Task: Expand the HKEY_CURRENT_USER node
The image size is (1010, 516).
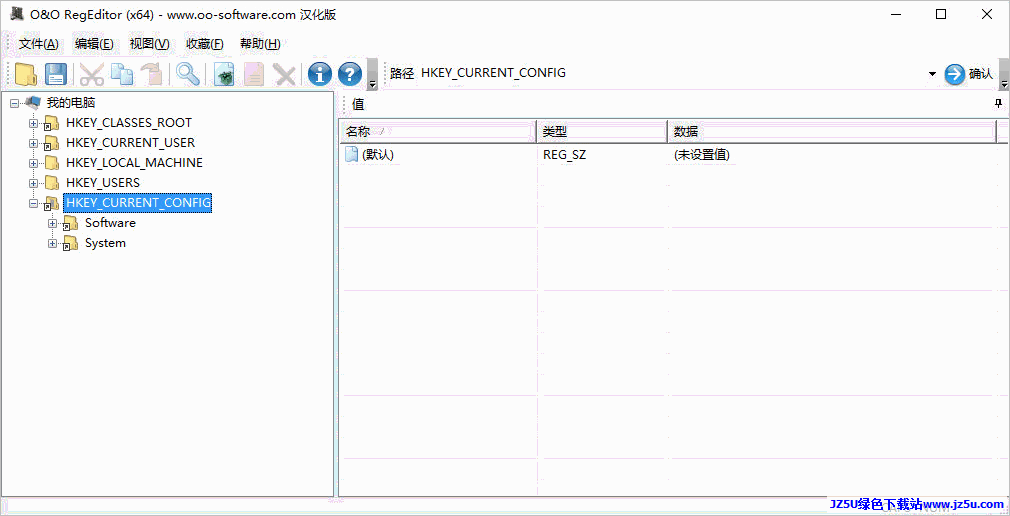Action: pos(33,143)
